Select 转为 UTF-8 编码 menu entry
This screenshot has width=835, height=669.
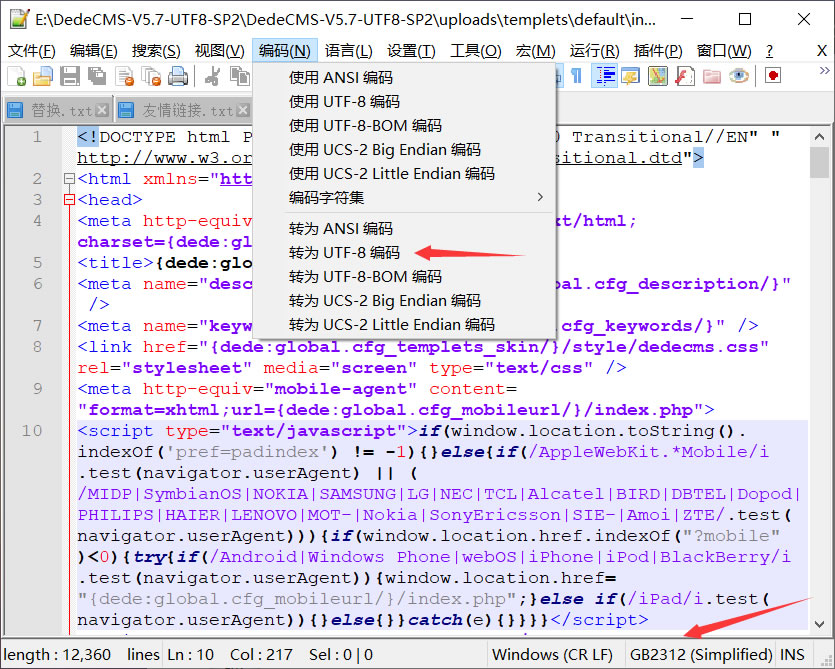pos(345,252)
